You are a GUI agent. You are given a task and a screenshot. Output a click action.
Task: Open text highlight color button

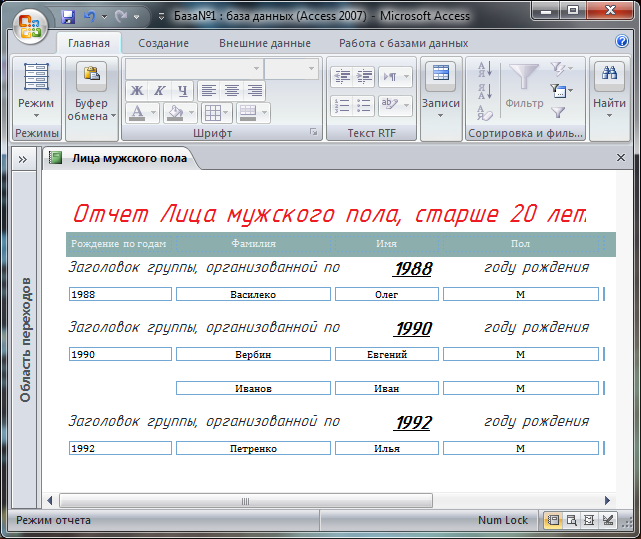click(x=395, y=106)
